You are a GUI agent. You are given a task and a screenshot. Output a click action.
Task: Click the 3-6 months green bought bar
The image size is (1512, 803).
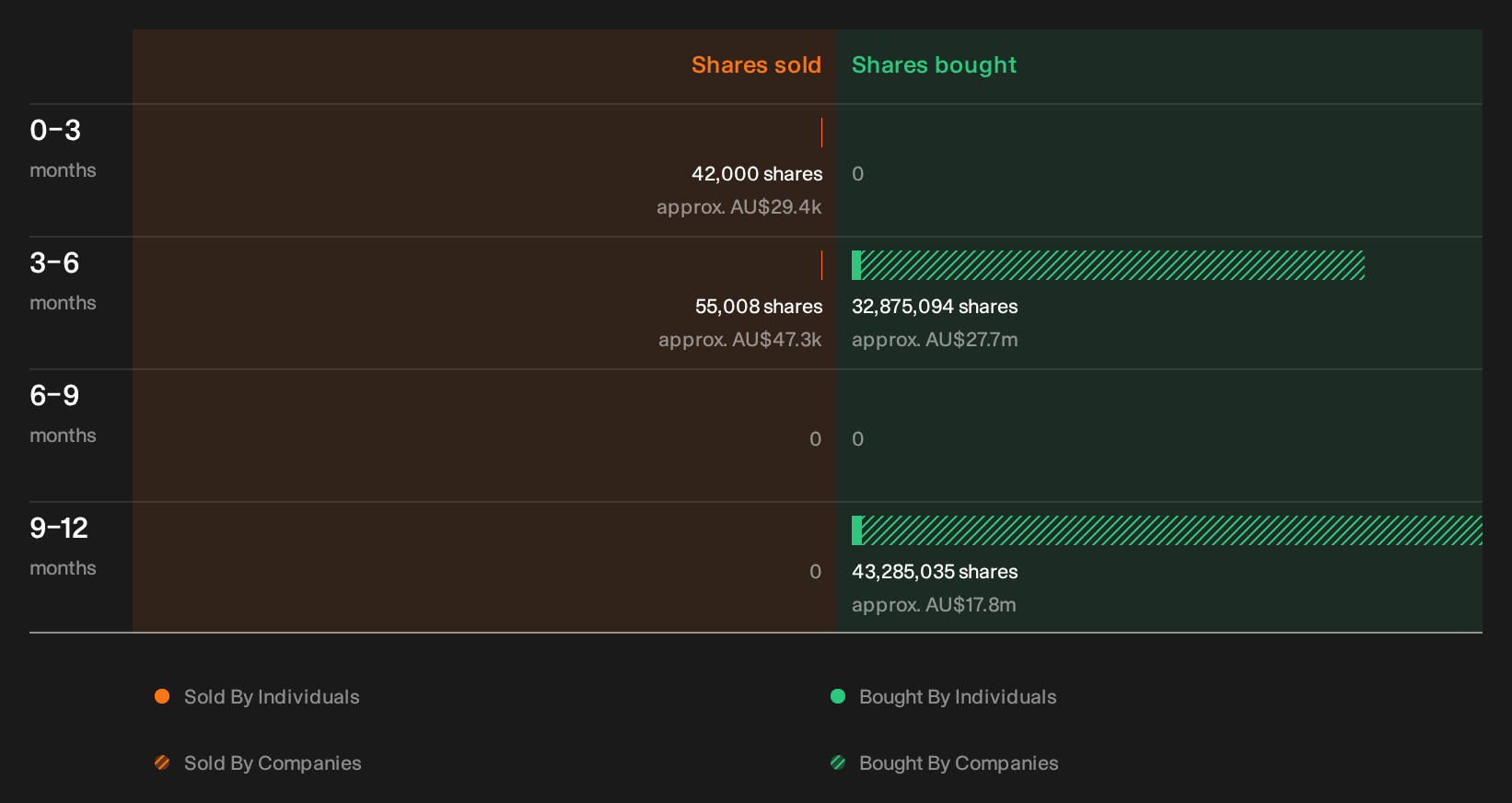(1108, 265)
